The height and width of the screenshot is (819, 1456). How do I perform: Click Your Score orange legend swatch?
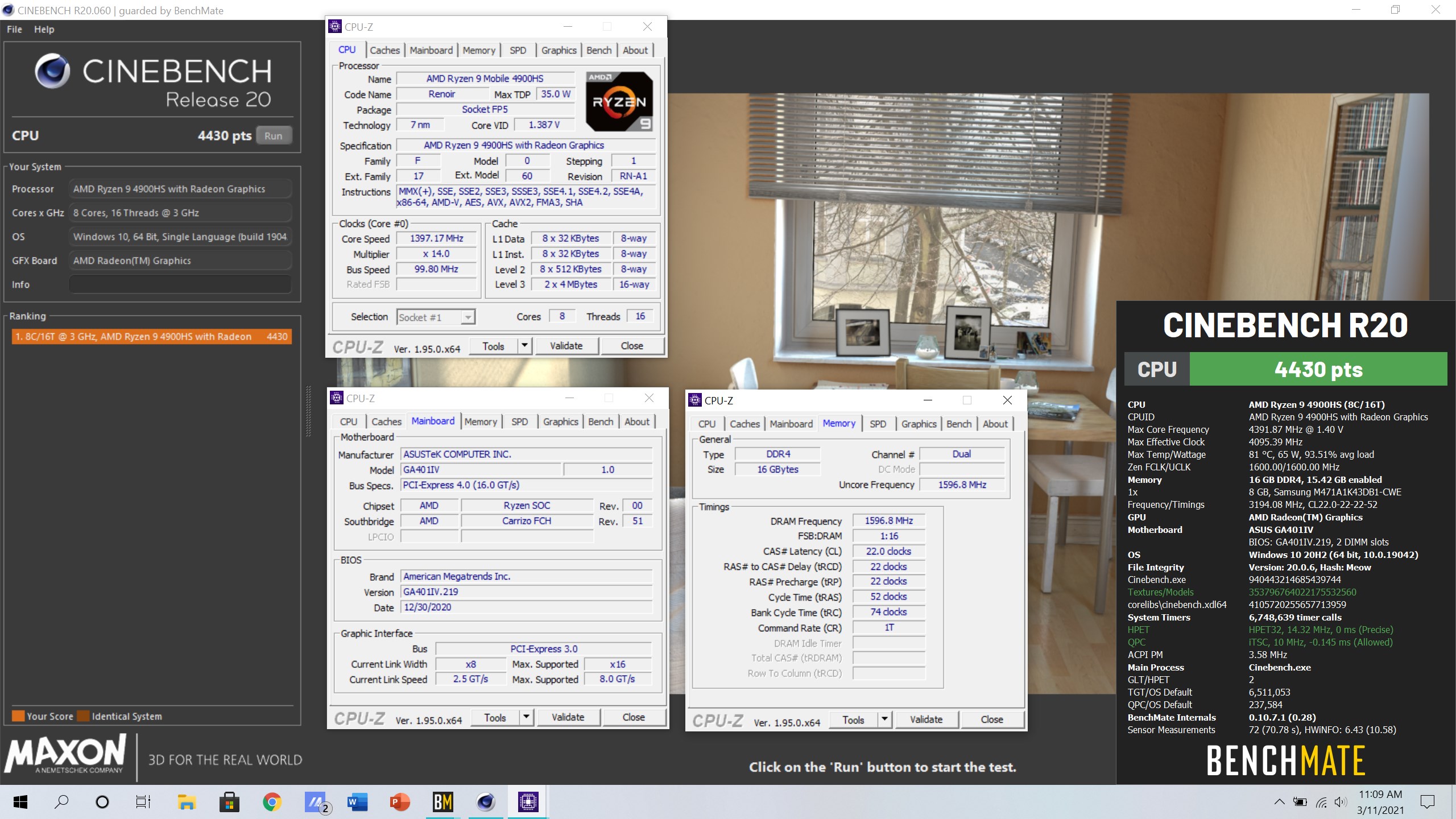coord(18,716)
